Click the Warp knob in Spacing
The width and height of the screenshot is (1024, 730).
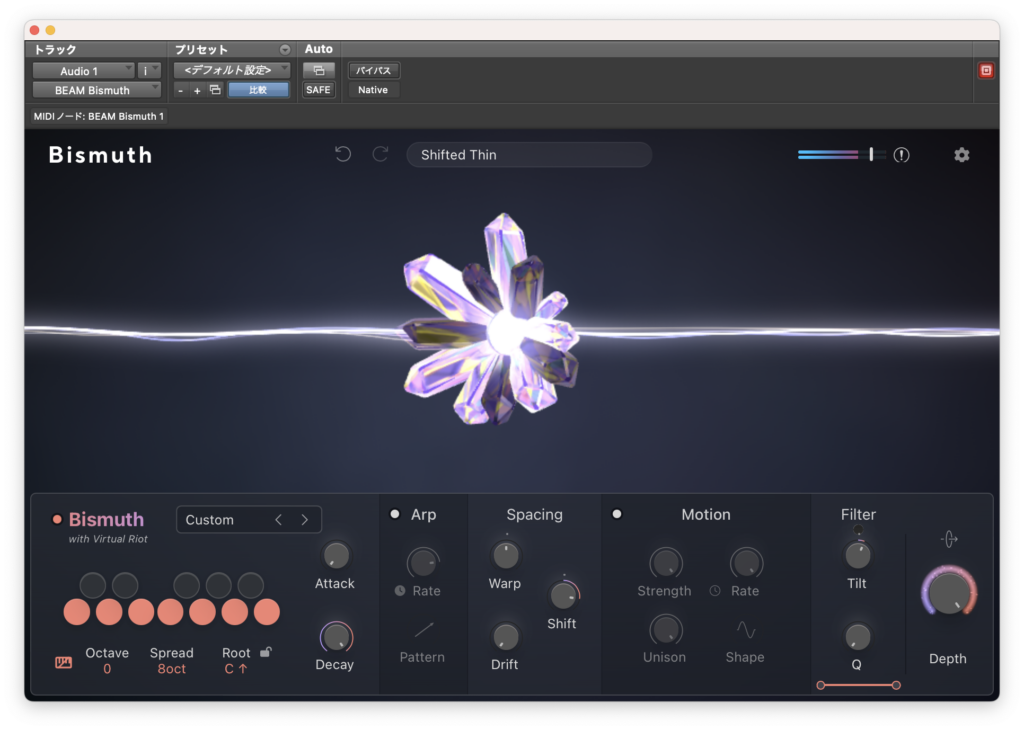tap(505, 556)
